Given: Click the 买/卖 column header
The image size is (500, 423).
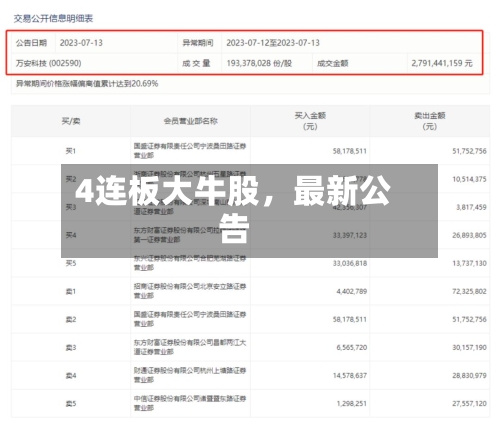Looking at the screenshot, I should (71, 121).
